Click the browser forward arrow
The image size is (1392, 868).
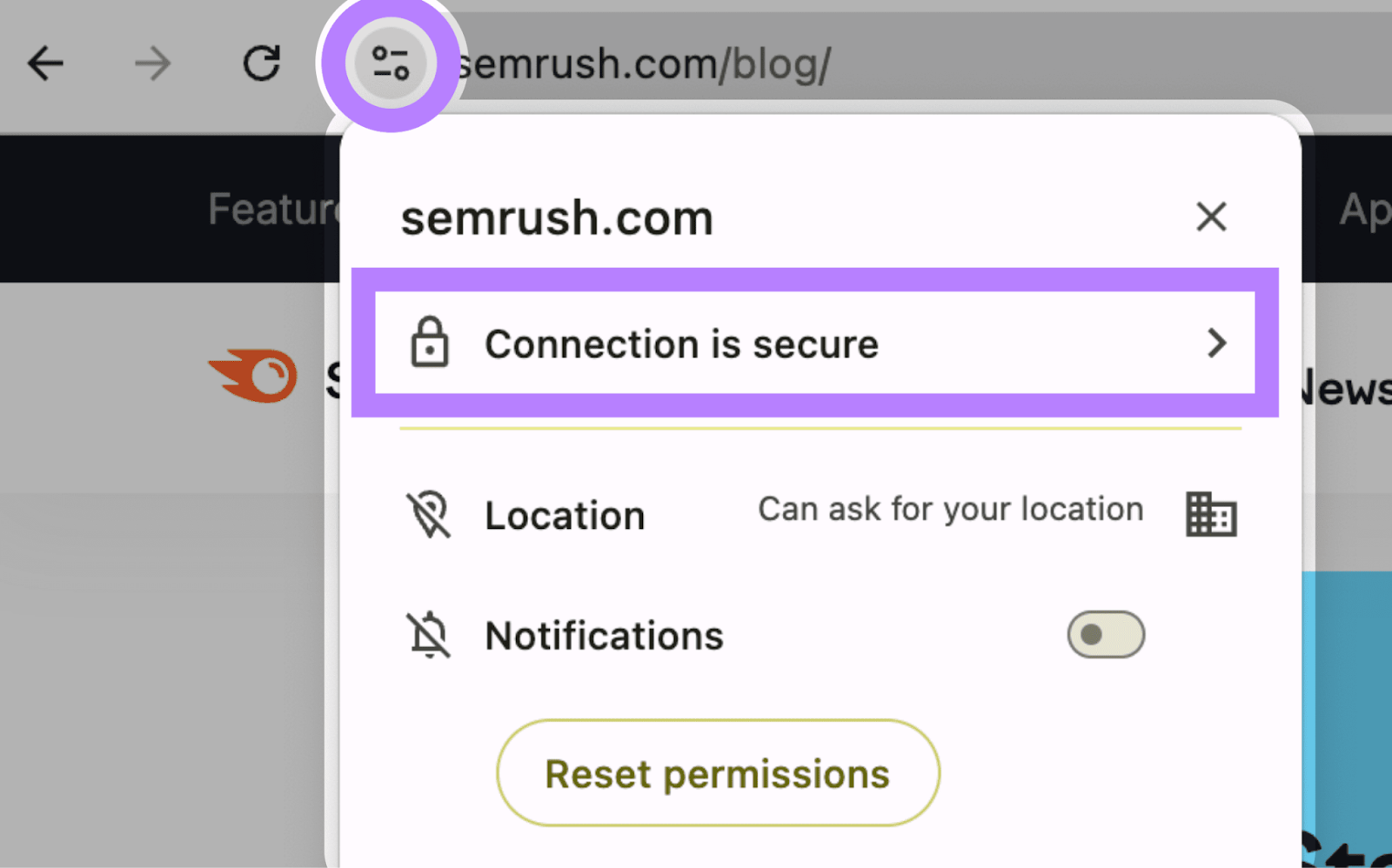(x=153, y=63)
